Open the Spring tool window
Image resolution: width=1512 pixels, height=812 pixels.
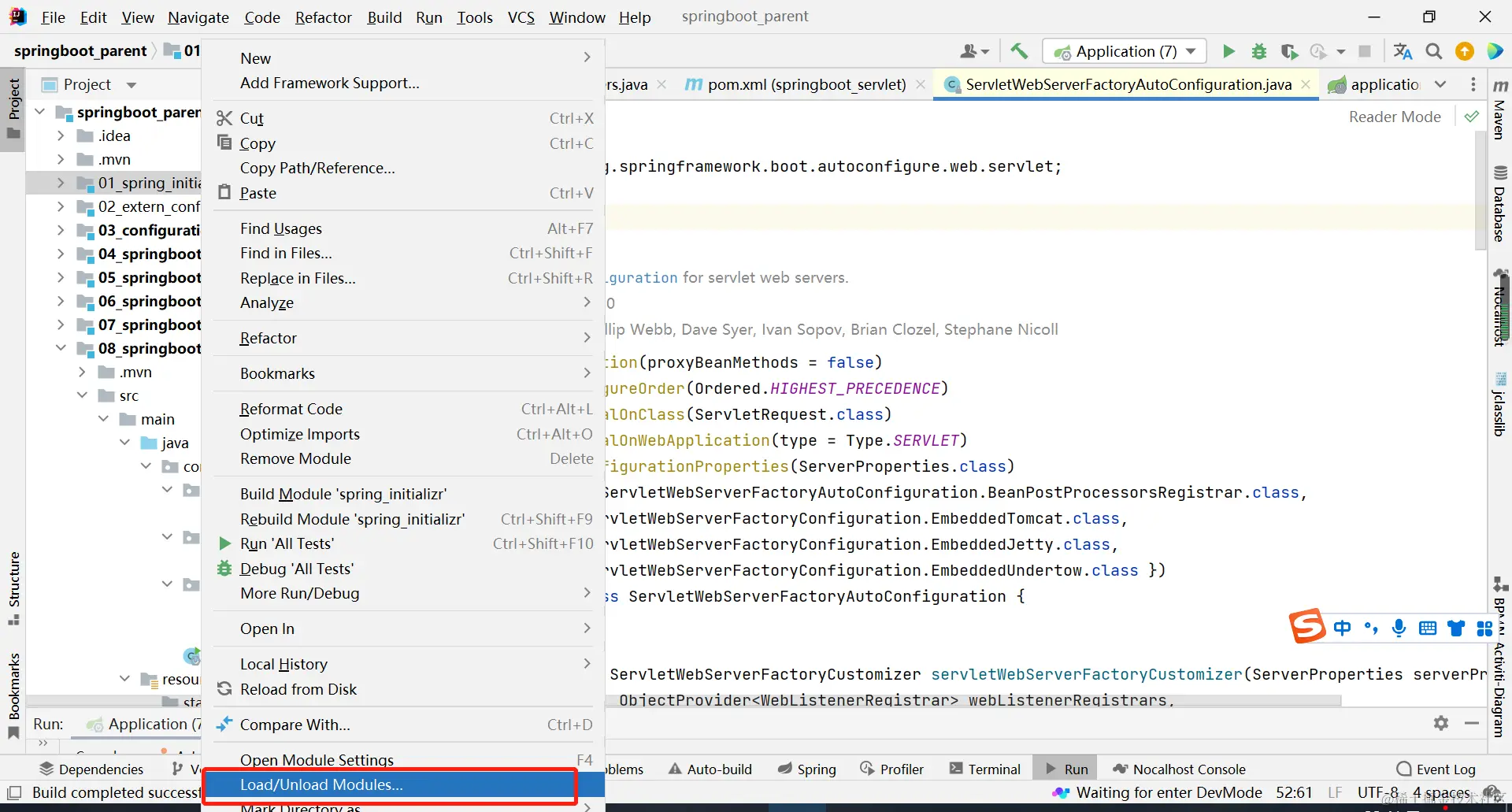pyautogui.click(x=806, y=769)
